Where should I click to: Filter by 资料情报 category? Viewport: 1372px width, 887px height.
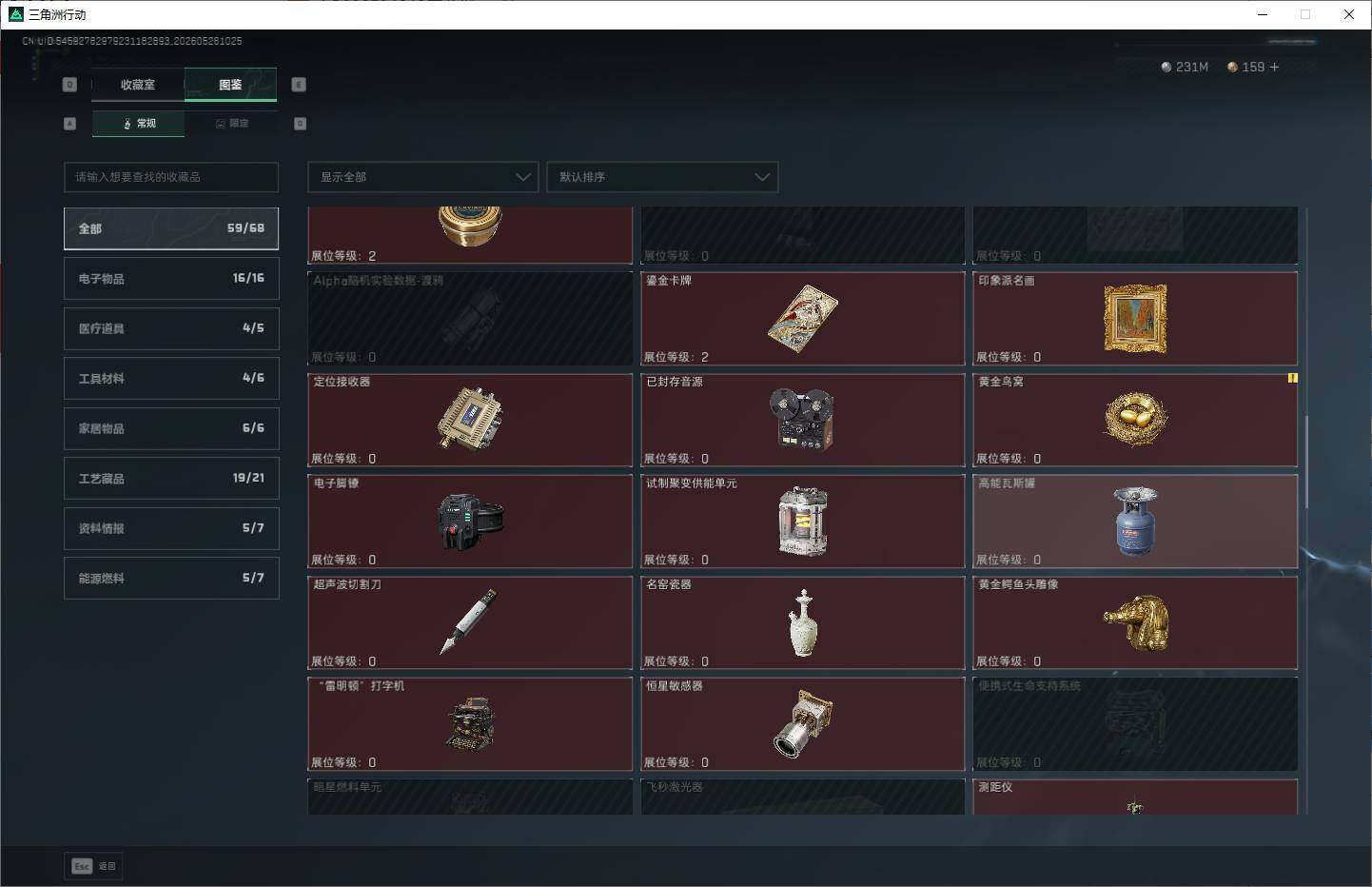point(171,528)
